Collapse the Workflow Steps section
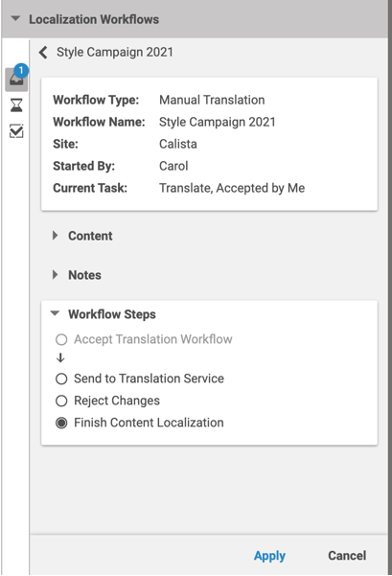 [55, 313]
